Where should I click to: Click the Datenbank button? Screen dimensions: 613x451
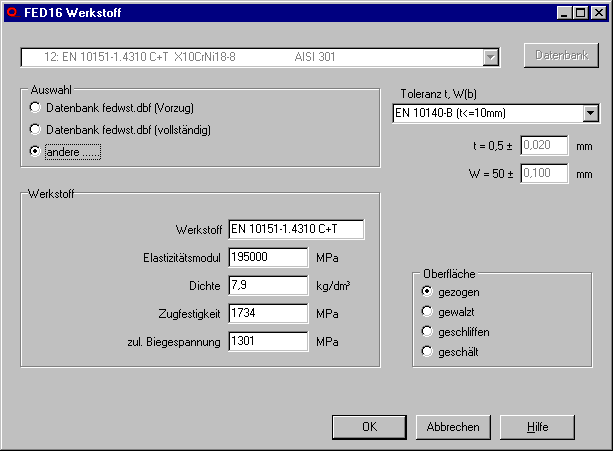pos(561,56)
